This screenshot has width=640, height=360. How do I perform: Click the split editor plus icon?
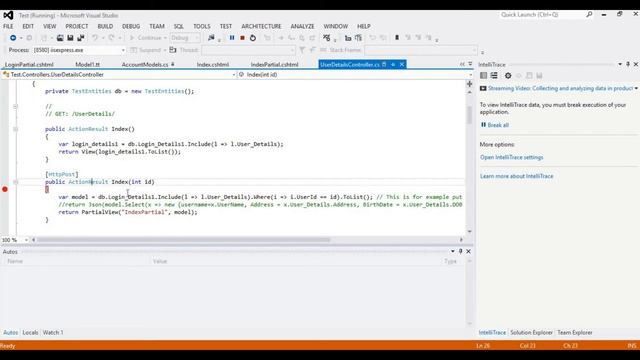(469, 84)
